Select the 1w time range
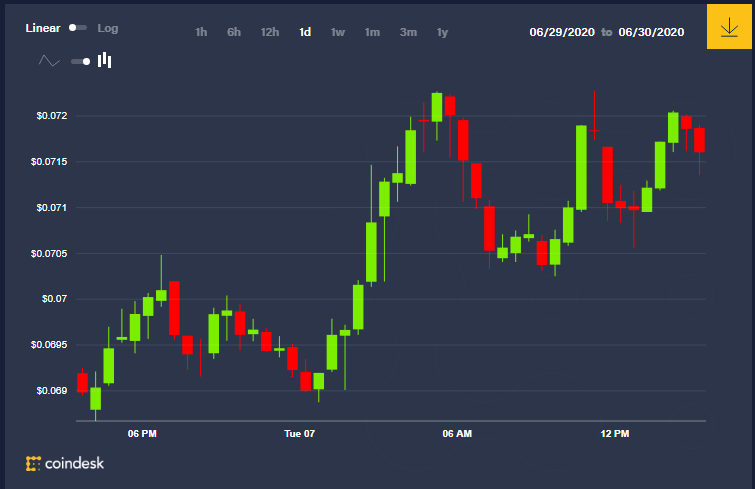Viewport: 755px width, 489px height. [338, 32]
